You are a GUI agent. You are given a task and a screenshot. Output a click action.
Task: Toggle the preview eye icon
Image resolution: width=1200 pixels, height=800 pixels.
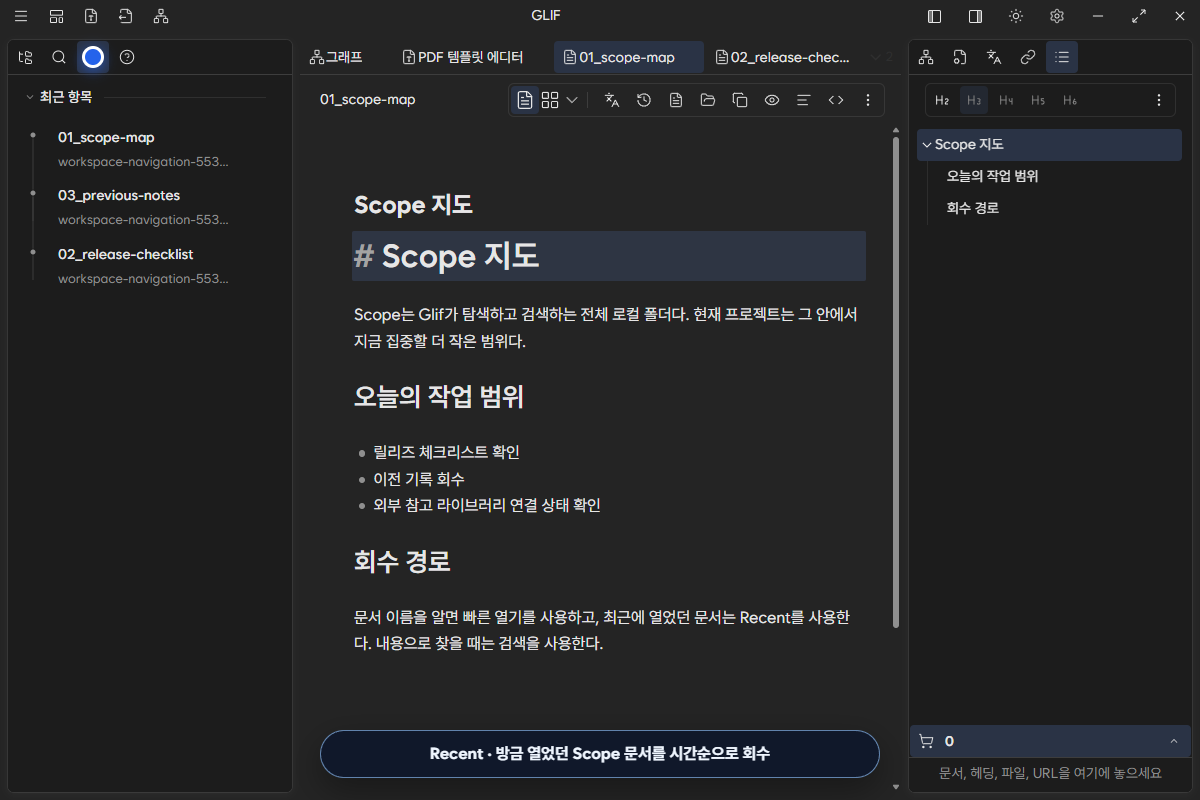point(772,100)
